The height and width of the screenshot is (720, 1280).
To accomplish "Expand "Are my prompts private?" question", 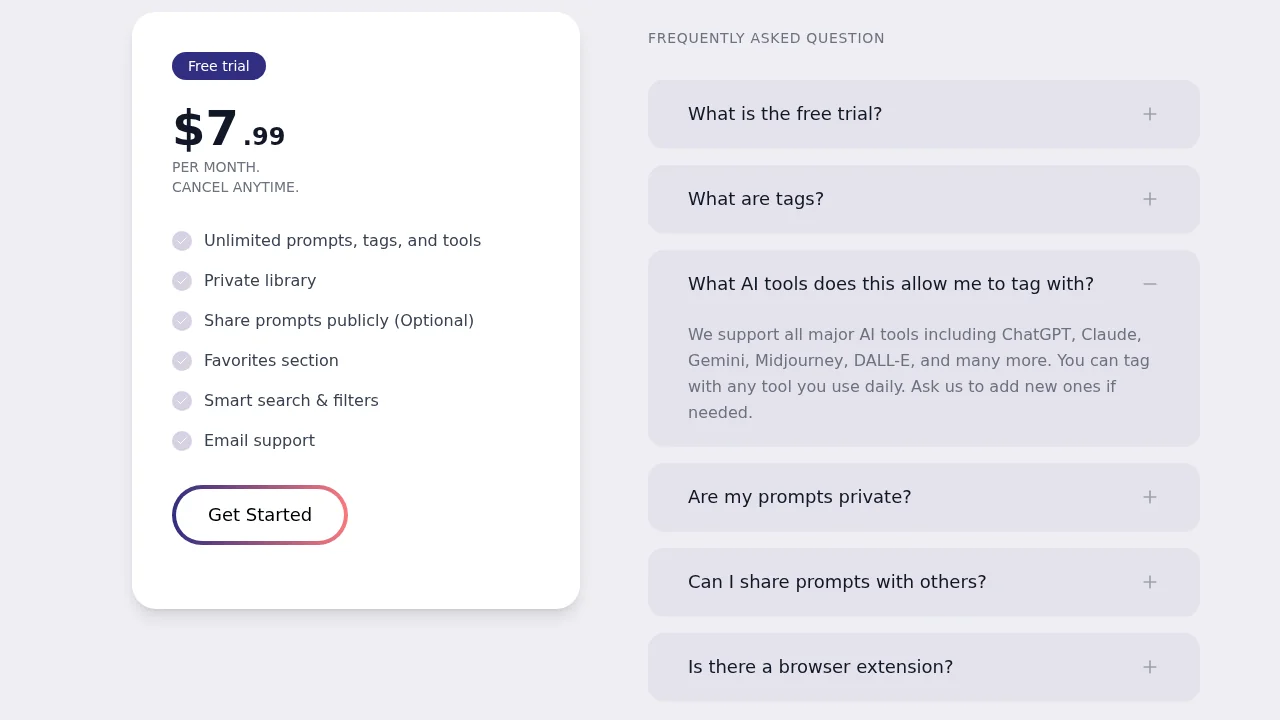I will point(800,497).
